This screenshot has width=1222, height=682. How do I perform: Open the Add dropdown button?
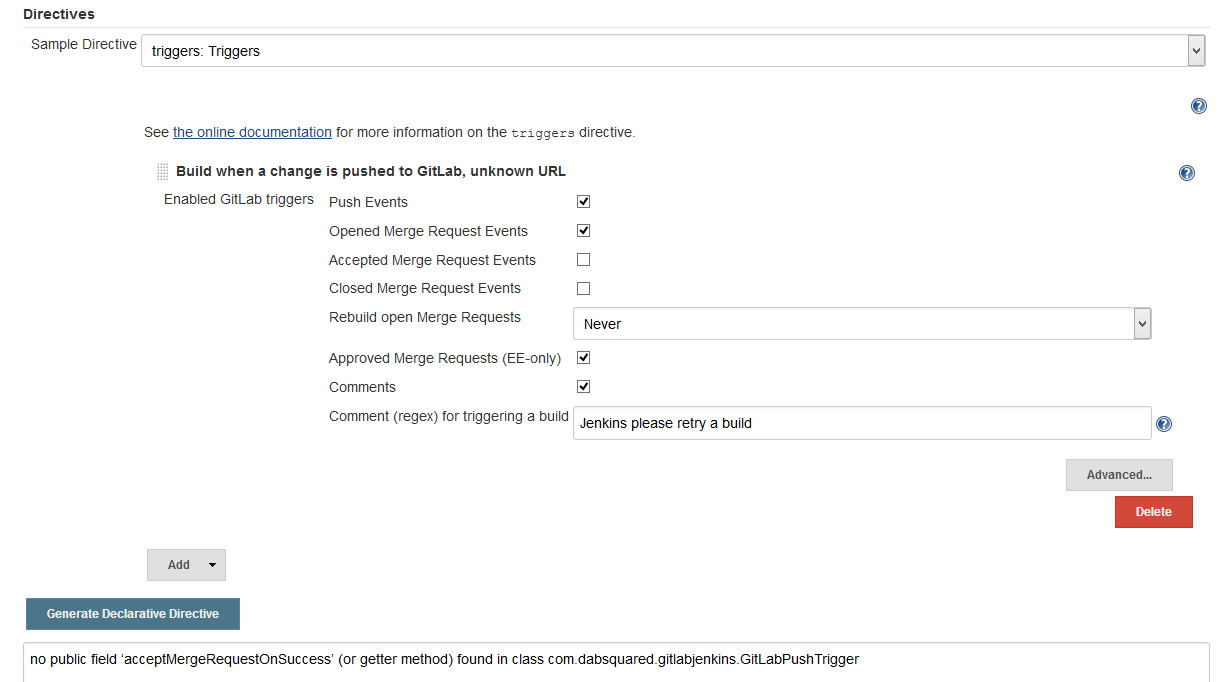[186, 565]
